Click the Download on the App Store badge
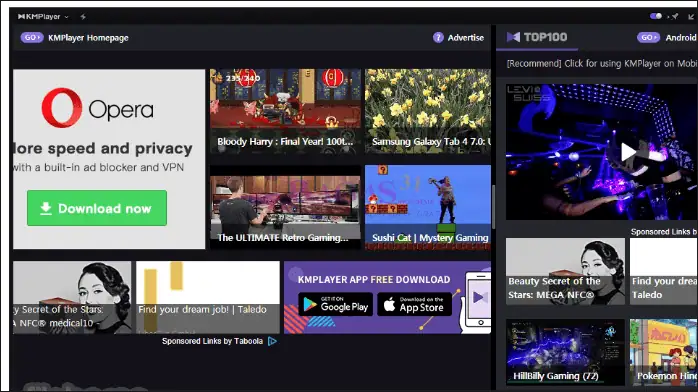The height and width of the screenshot is (392, 698). pyautogui.click(x=414, y=304)
